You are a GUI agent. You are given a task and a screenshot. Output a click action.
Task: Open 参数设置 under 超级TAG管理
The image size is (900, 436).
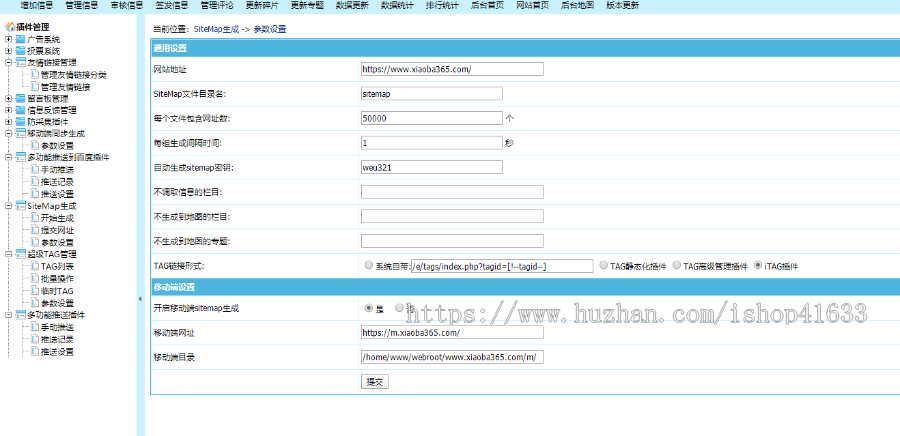[x=57, y=303]
